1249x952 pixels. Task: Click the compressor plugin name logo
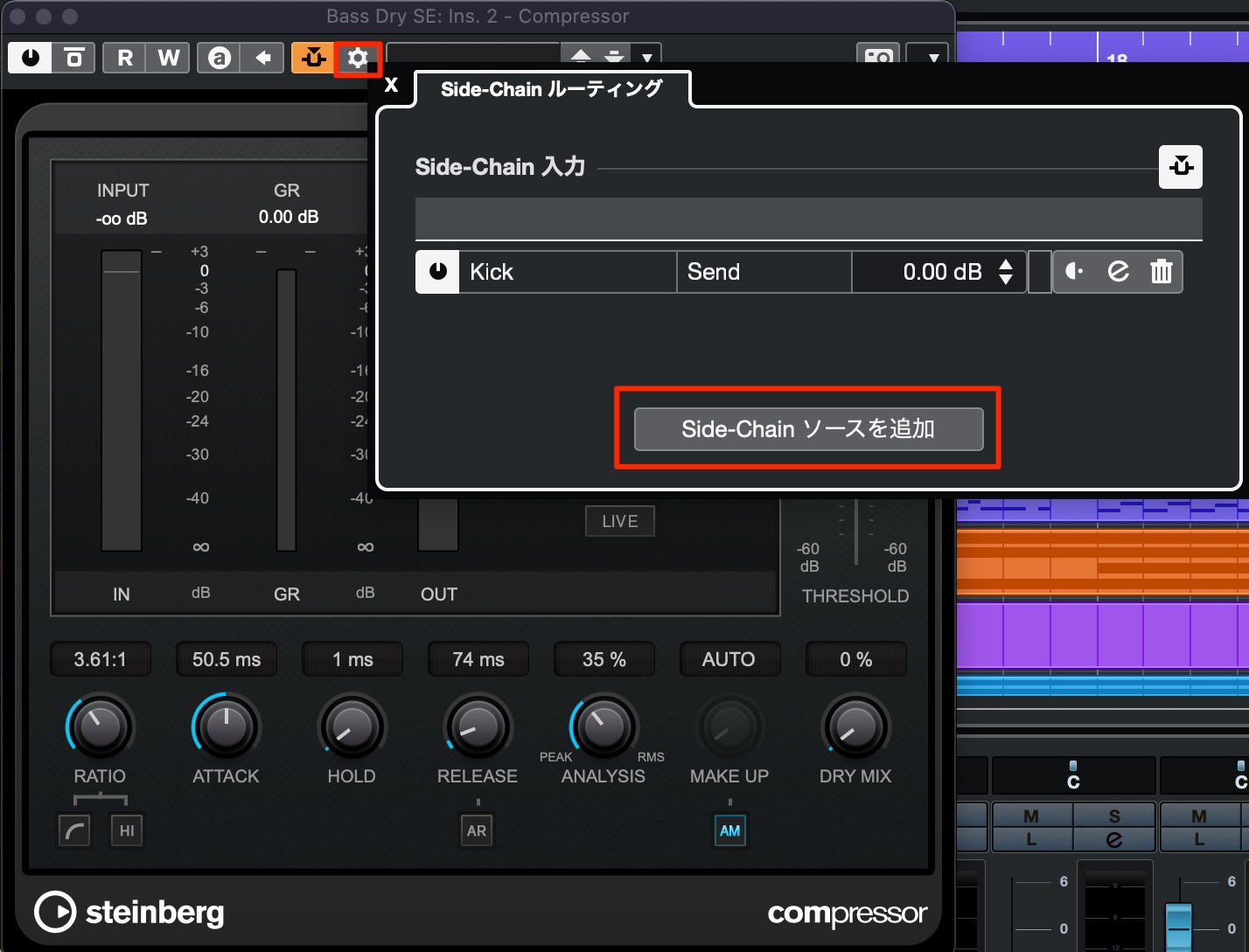[847, 914]
